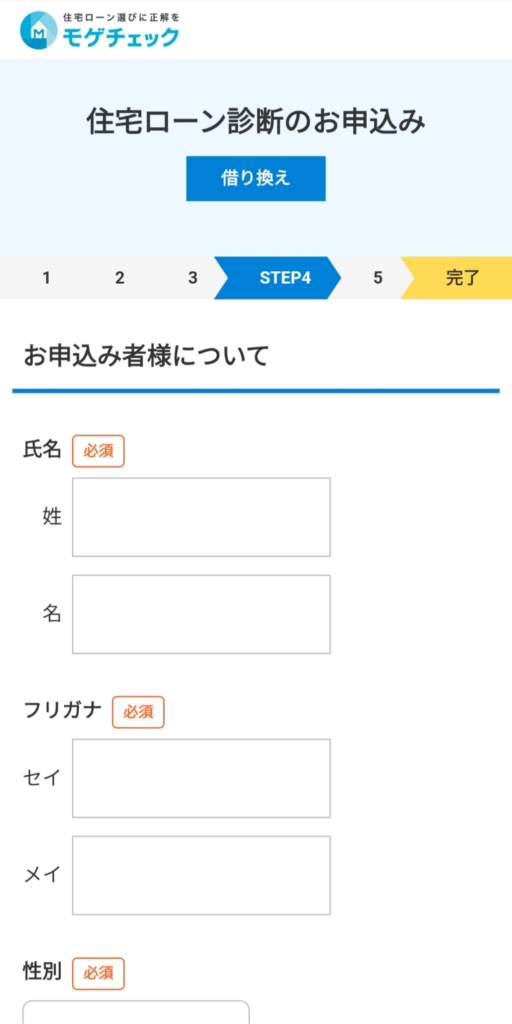Click the 借り換え button

point(256,178)
